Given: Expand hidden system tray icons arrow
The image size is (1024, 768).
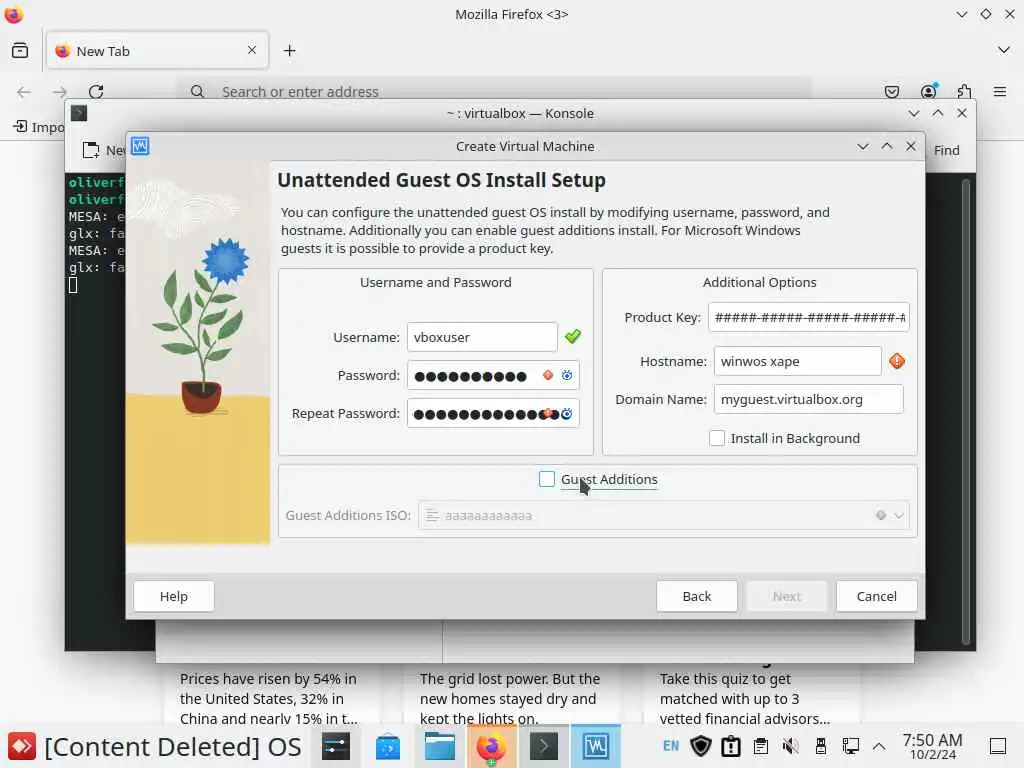Looking at the screenshot, I should tap(879, 746).
